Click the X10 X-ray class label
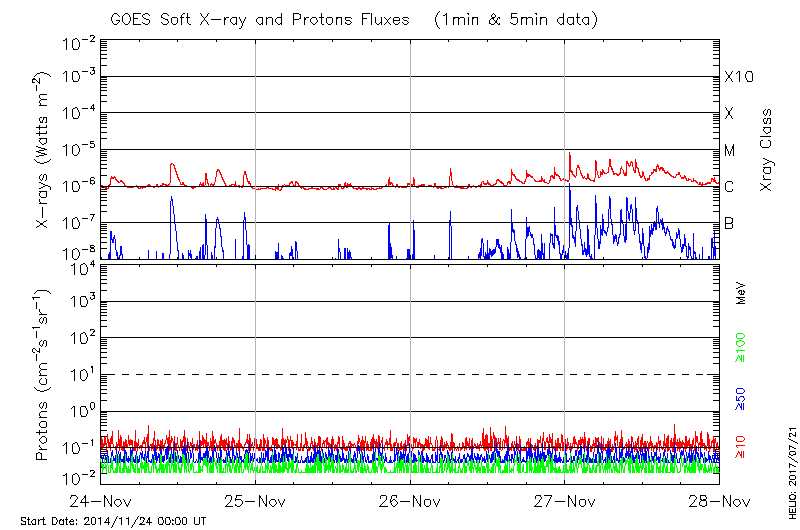The height and width of the screenshot is (530, 800). tap(738, 77)
